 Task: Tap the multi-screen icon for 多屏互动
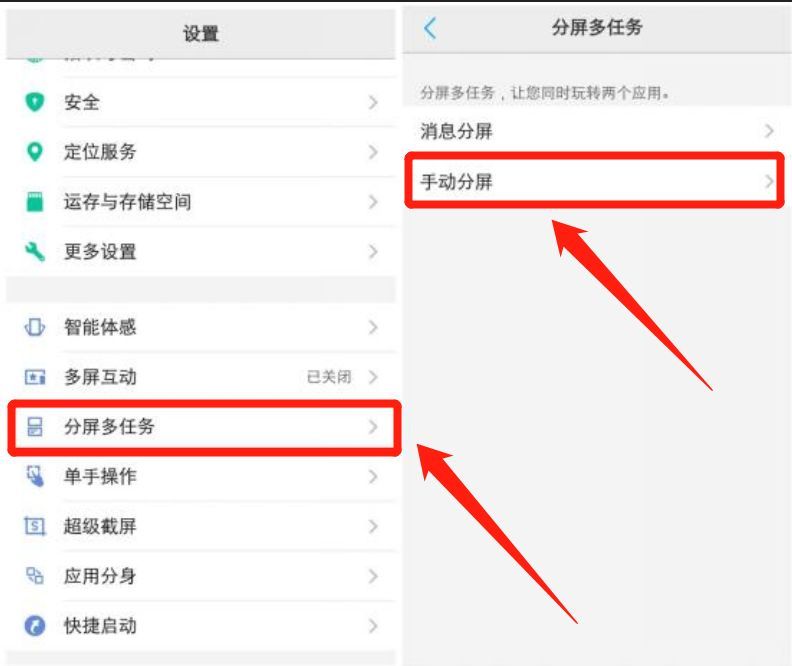(34, 377)
